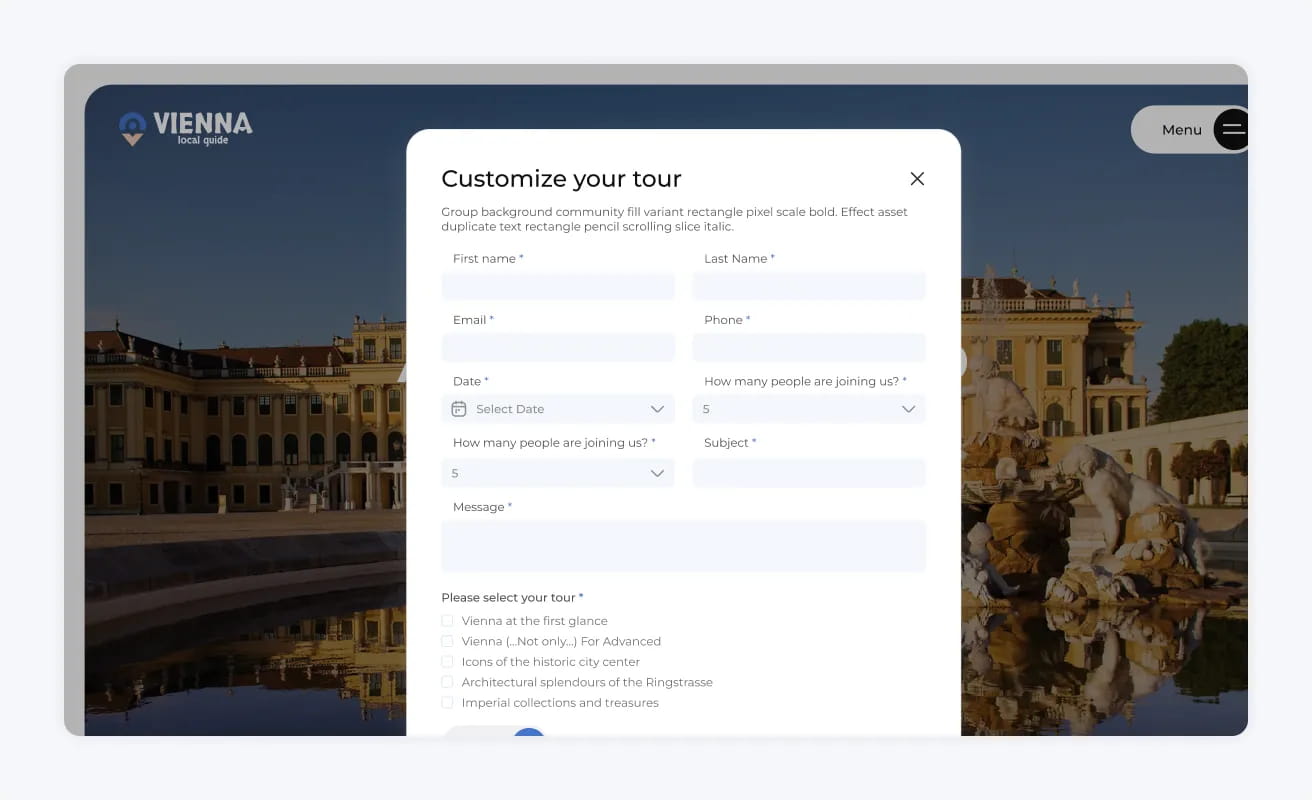Screen dimensions: 1312x800
Task: Tick 'Architectural splendours of the Ringstrasse'
Action: tap(446, 682)
